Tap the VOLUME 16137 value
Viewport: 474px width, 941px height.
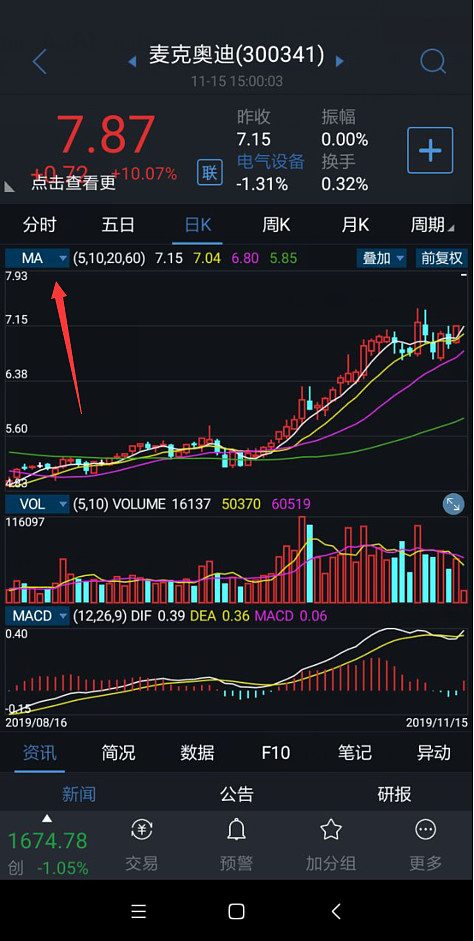click(161, 504)
